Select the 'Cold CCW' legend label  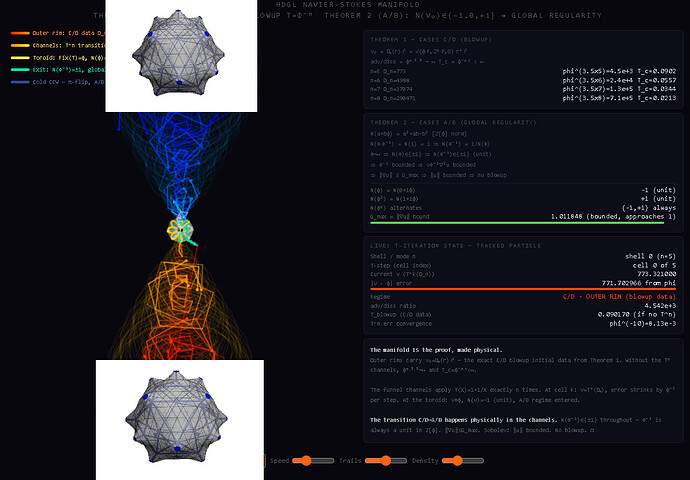pyautogui.click(x=69, y=82)
